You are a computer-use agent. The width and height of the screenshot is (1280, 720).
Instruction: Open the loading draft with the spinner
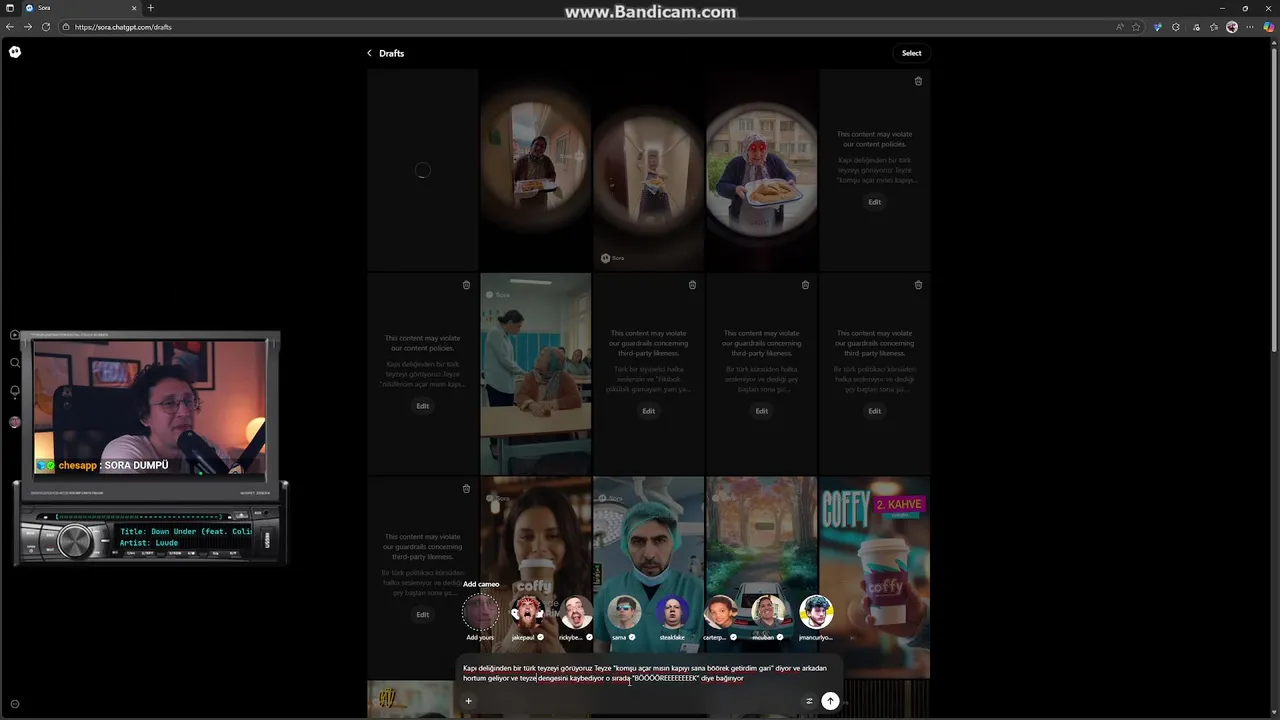[422, 170]
